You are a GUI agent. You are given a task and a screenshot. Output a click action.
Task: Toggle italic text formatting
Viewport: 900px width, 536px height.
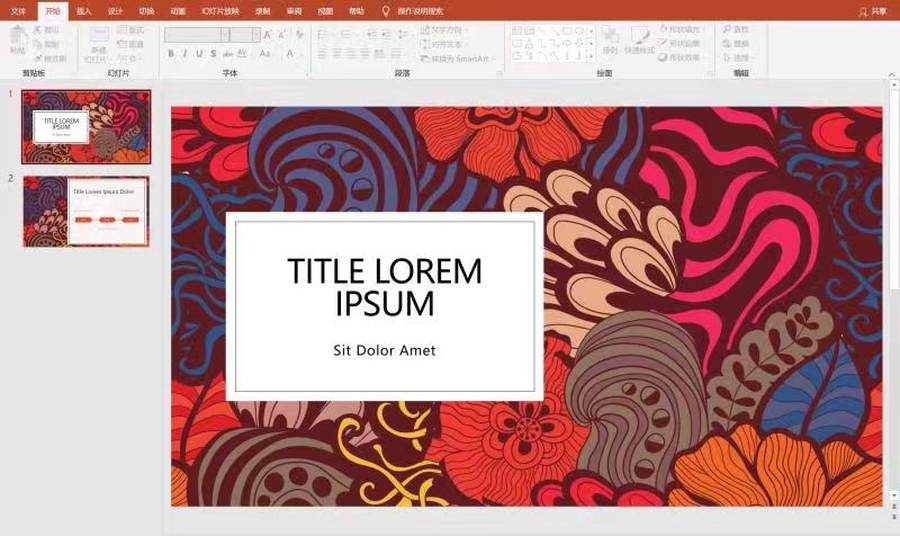185,54
